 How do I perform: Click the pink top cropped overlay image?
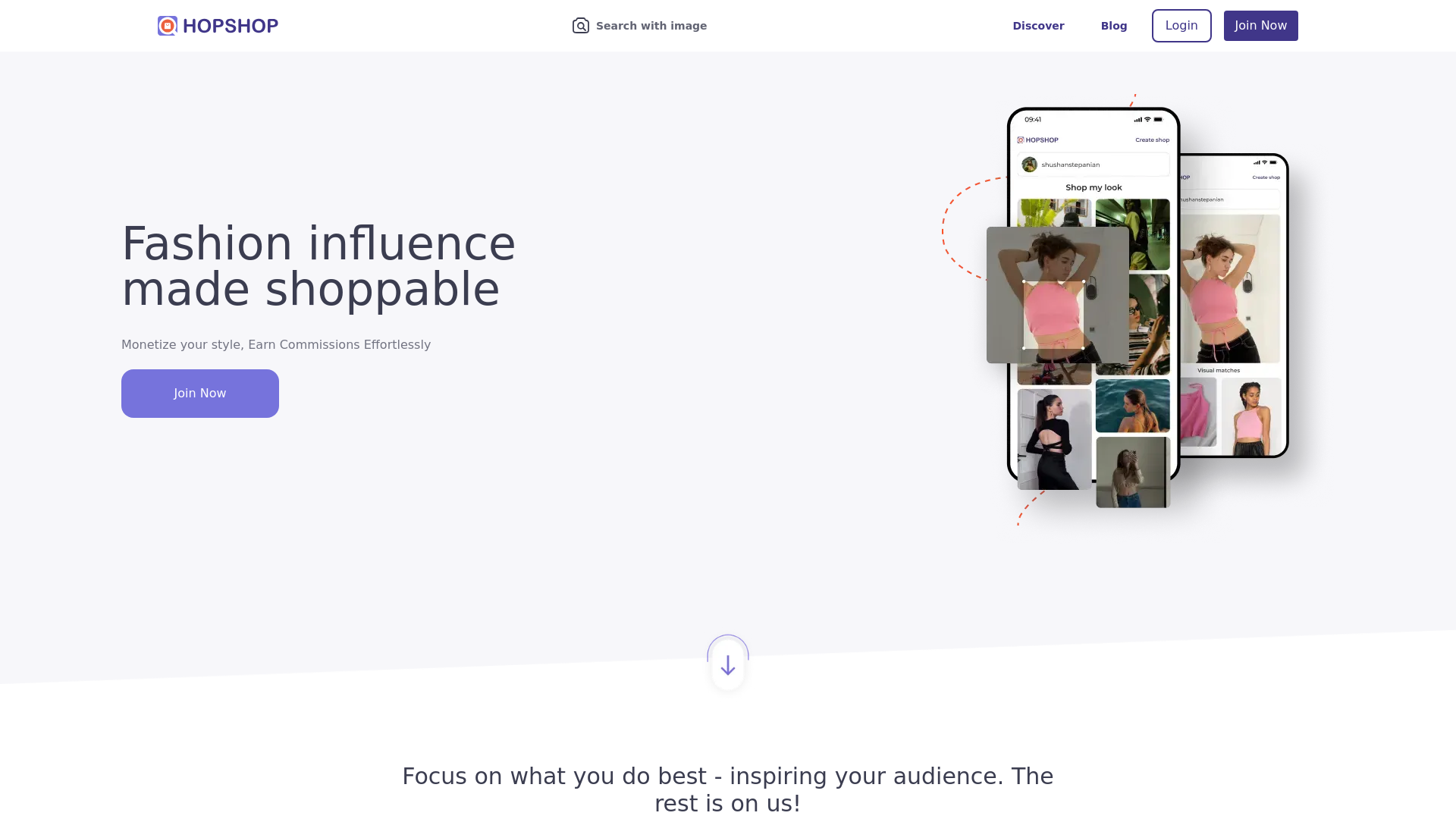[1057, 295]
